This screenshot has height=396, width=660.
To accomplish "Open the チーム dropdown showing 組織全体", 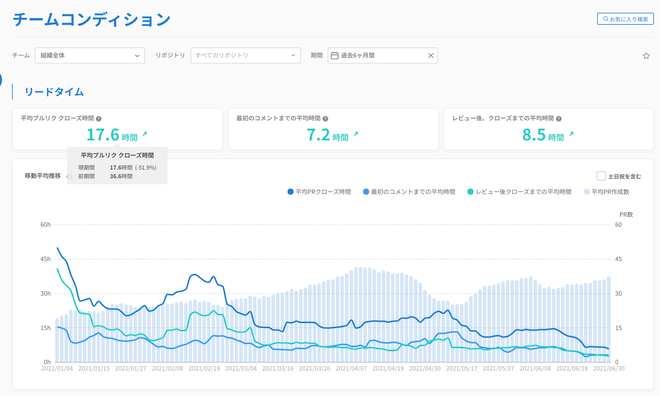I will [90, 56].
